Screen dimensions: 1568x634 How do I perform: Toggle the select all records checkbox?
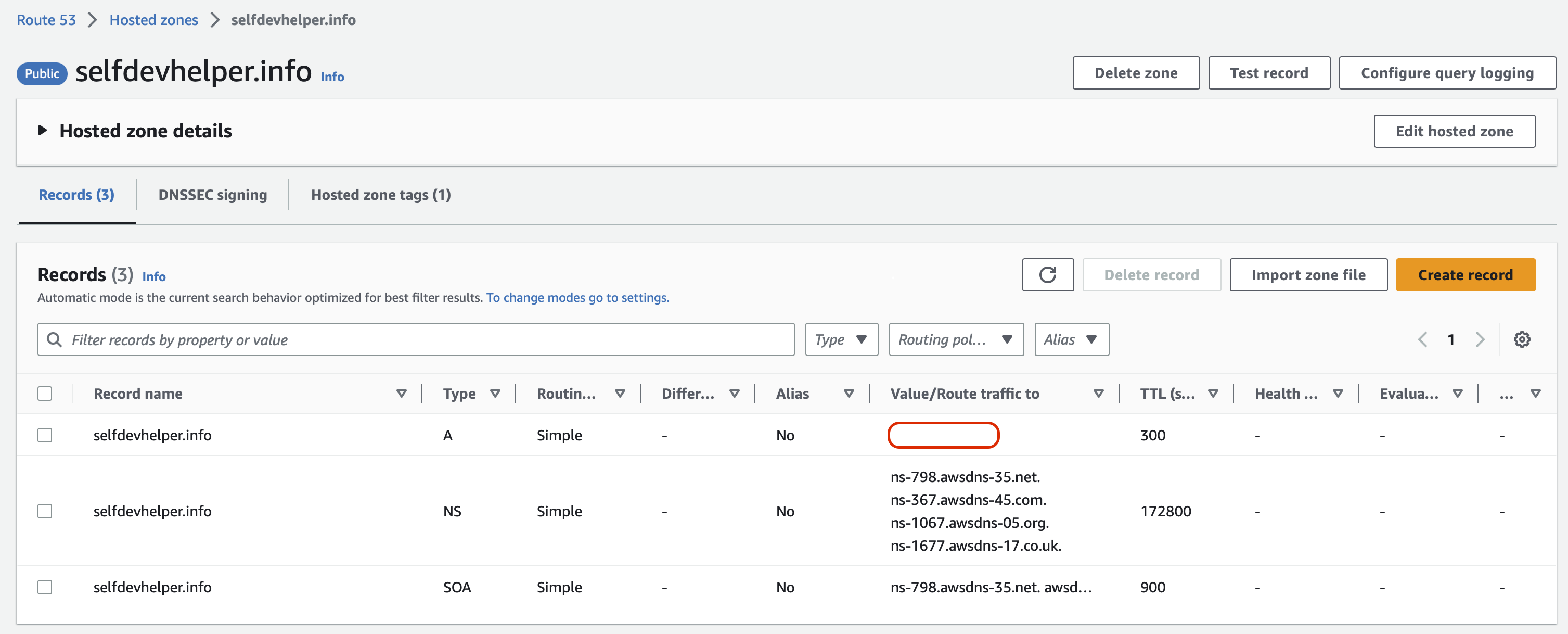(x=44, y=394)
